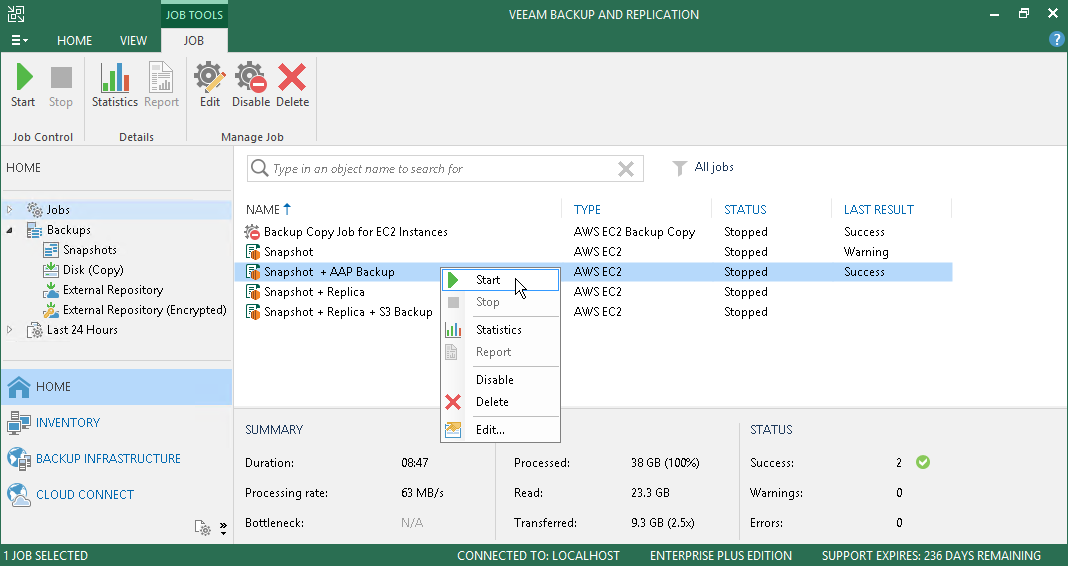Click the green Start icon in ribbon
Screen dimensions: 1068x566
tap(24, 76)
